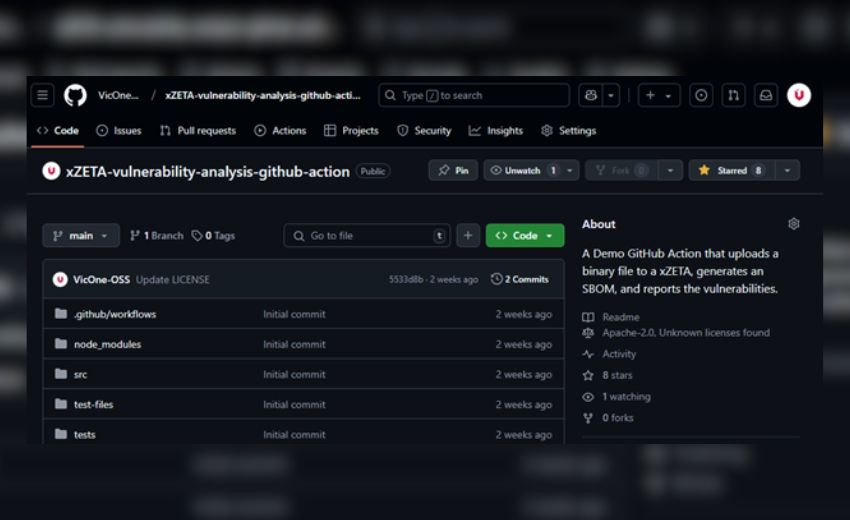This screenshot has width=850, height=520.
Task: Open the .github/workflows folder
Action: (115, 314)
